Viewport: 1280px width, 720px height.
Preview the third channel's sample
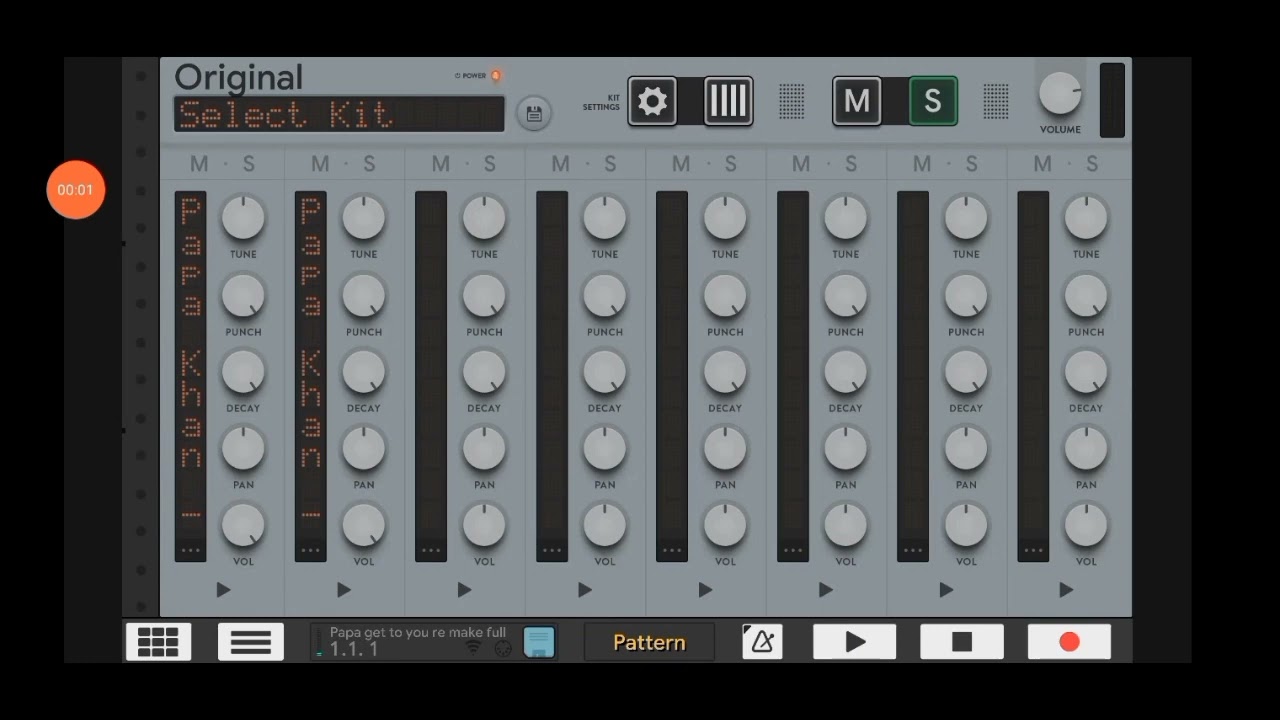click(x=464, y=590)
